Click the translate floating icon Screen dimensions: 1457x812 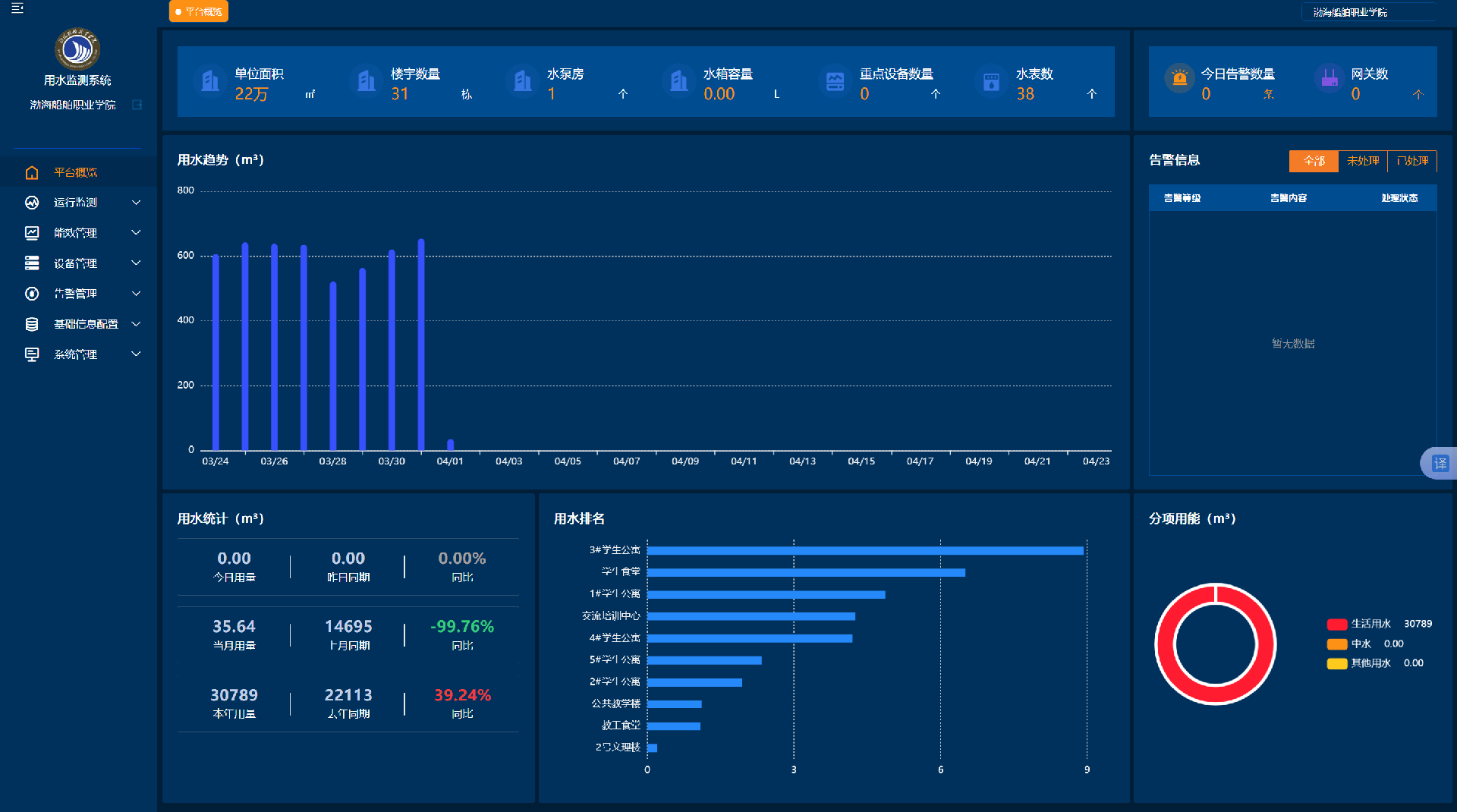tap(1440, 464)
